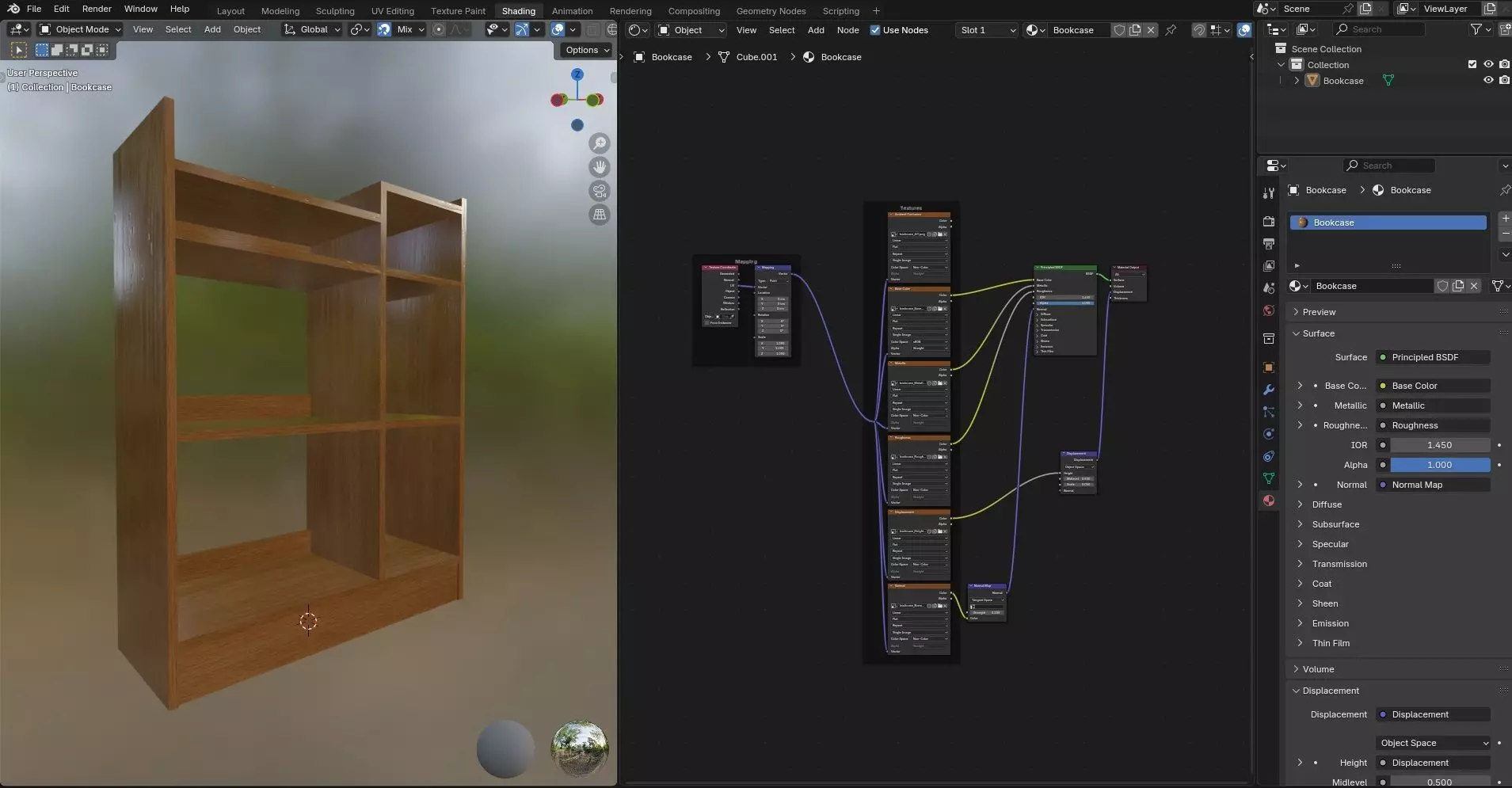Choose the Set New Selection box mode
Viewport: 1512px width, 788px height.
pos(42,50)
